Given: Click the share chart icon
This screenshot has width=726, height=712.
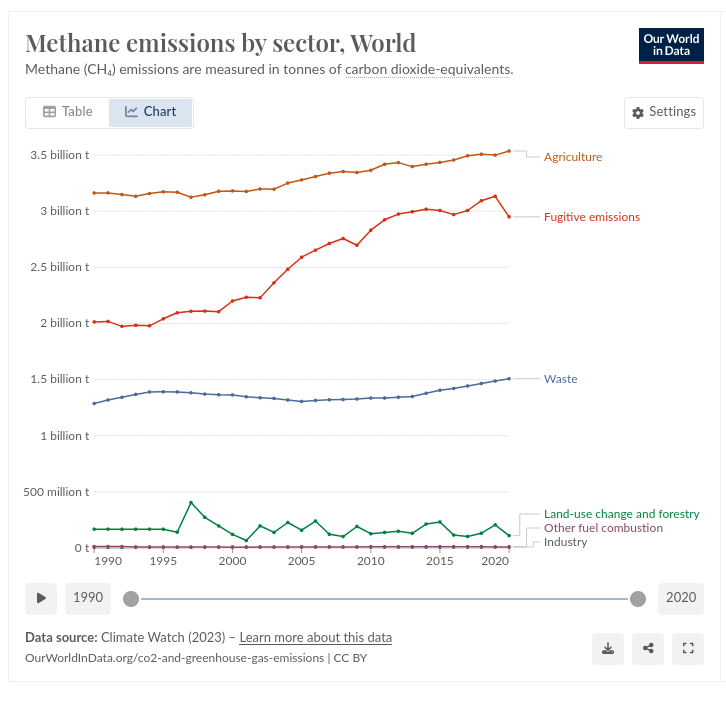Looking at the screenshot, I should click(x=648, y=648).
